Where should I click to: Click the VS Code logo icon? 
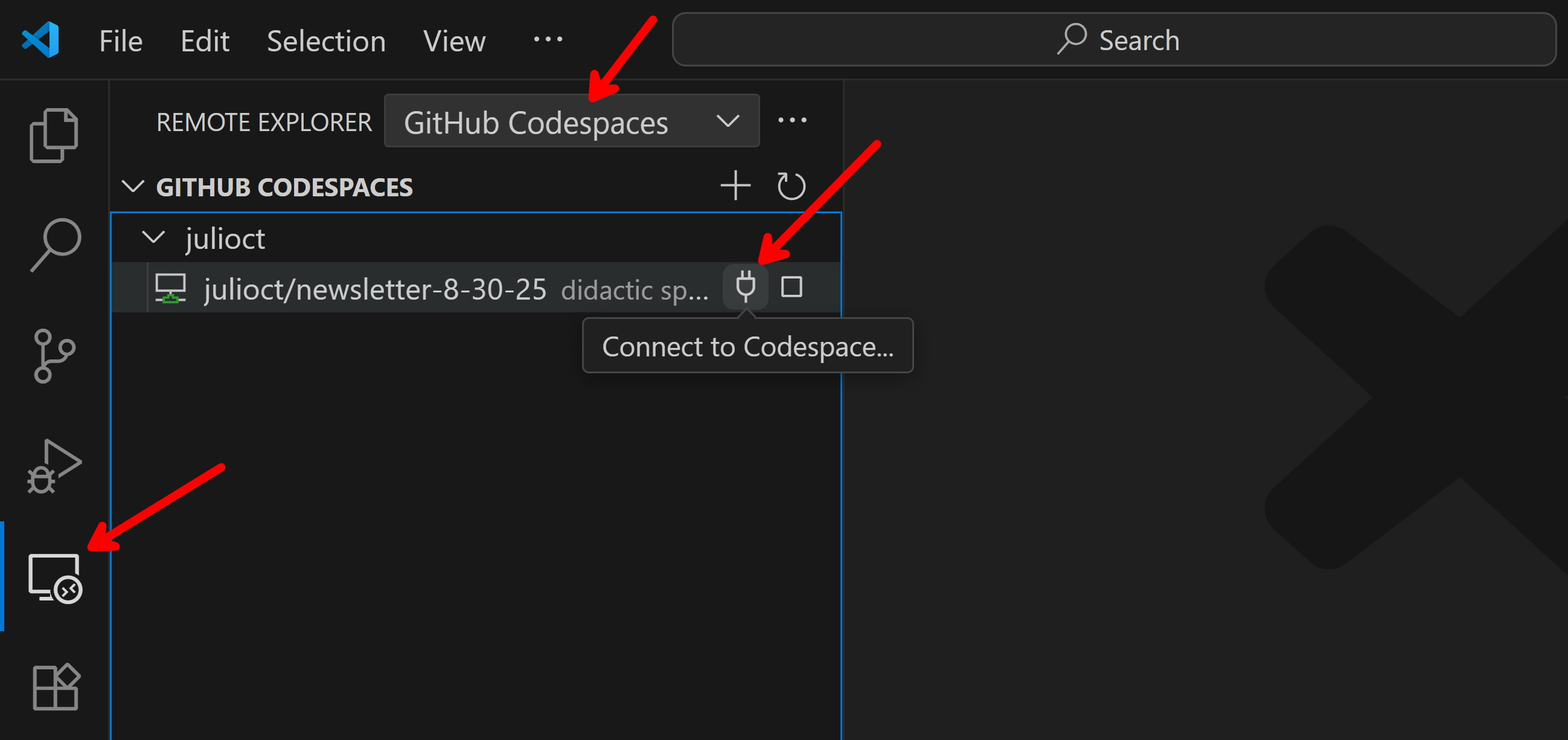pyautogui.click(x=41, y=40)
